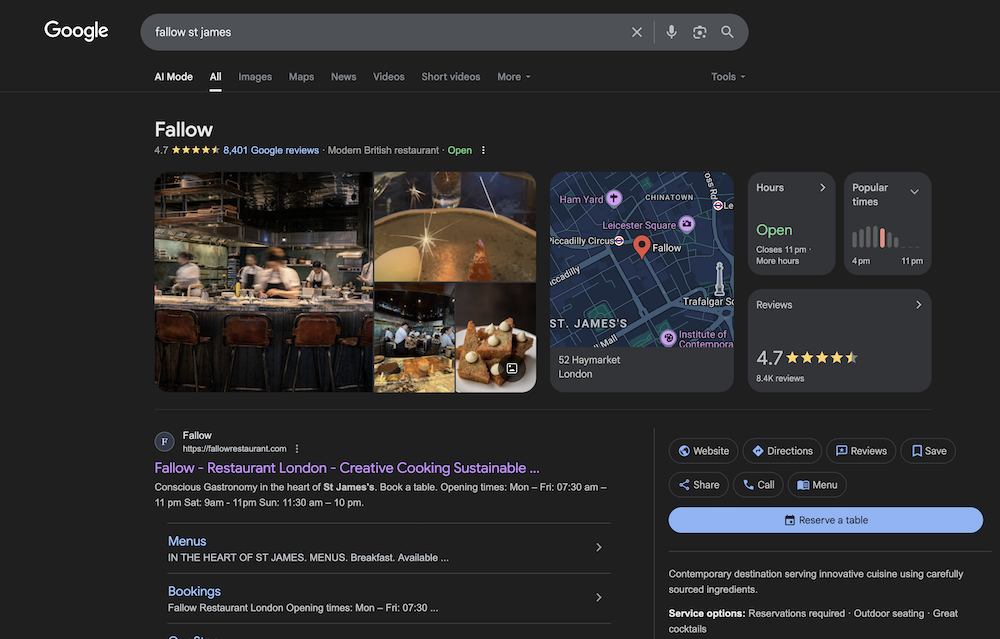The width and height of the screenshot is (1000, 639).
Task: Click the red Fallow map pin
Action: tap(642, 247)
